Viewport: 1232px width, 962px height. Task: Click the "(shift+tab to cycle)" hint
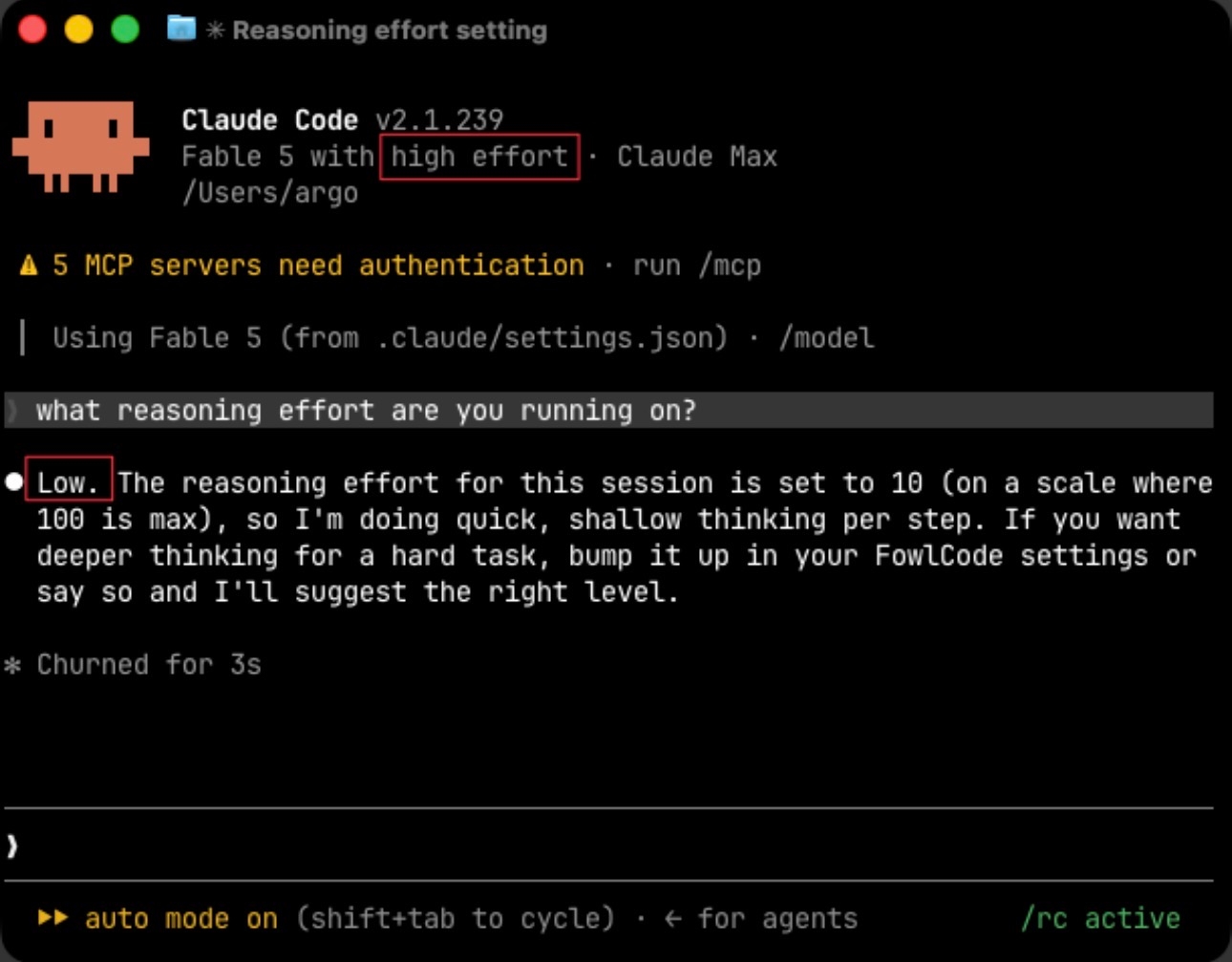click(x=456, y=918)
